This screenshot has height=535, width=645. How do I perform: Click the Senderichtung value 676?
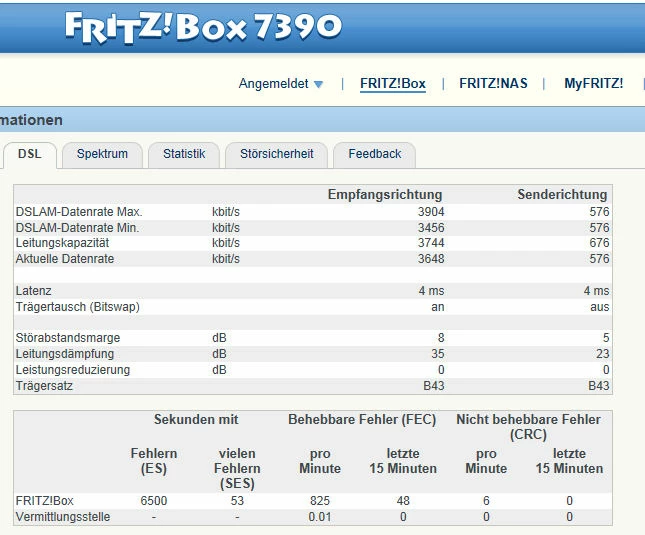599,243
